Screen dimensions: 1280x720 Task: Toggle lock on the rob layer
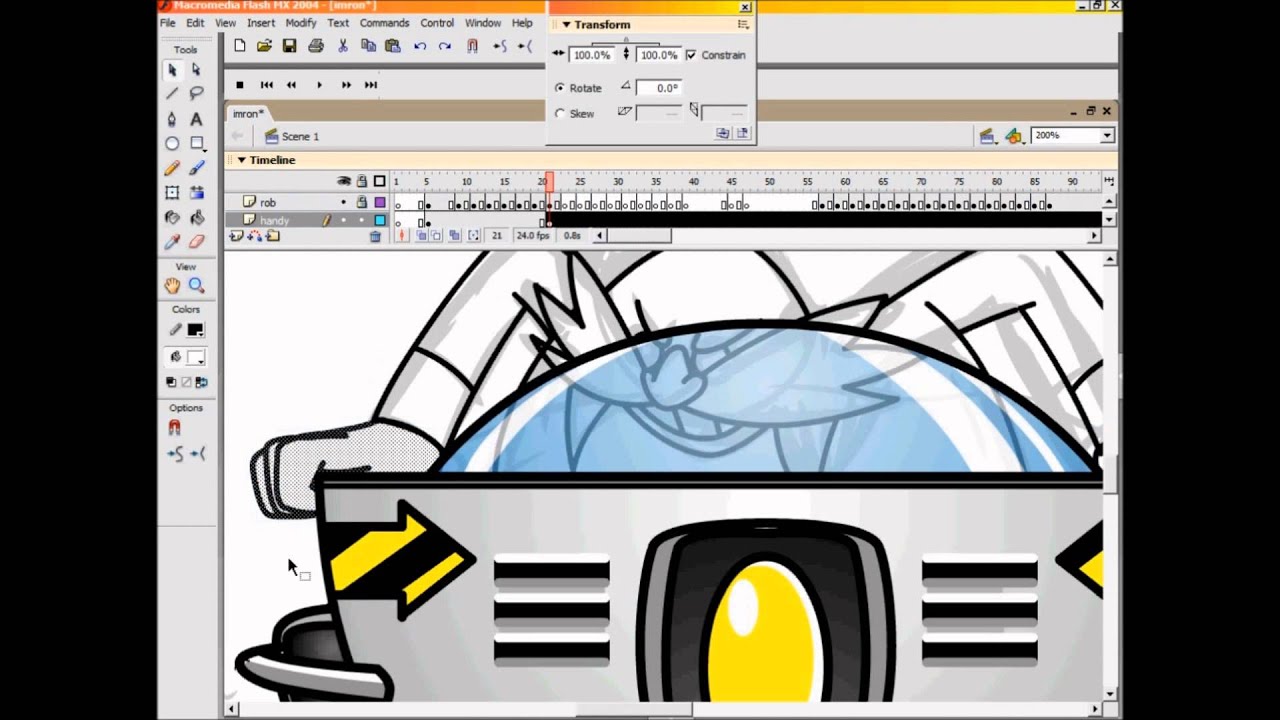pos(361,203)
